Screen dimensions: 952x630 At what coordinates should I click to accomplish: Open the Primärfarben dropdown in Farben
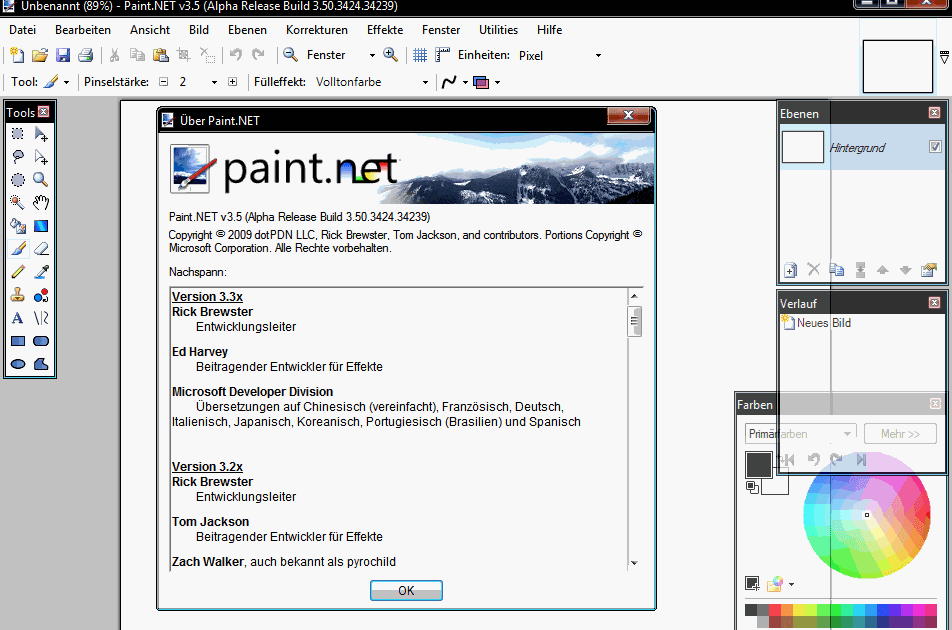pos(801,434)
